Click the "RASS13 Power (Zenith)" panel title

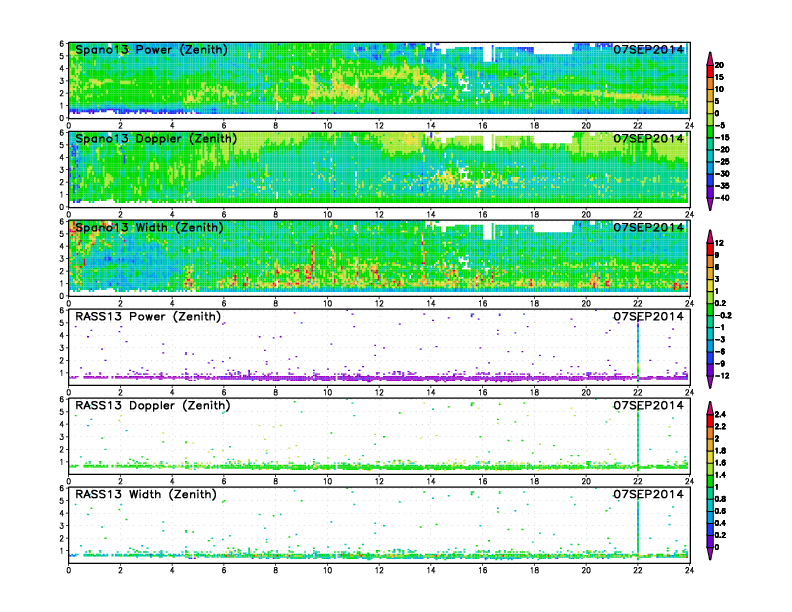click(x=148, y=317)
